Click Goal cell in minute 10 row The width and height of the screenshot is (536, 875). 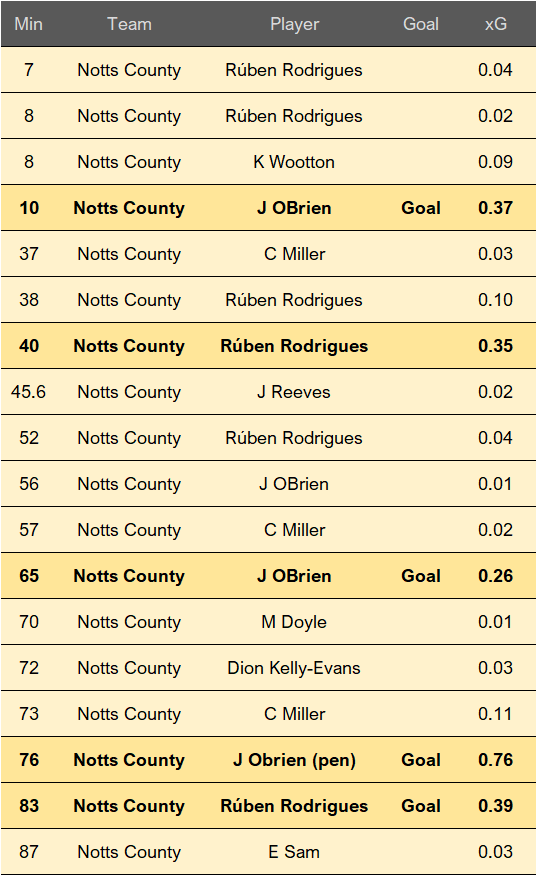(421, 208)
